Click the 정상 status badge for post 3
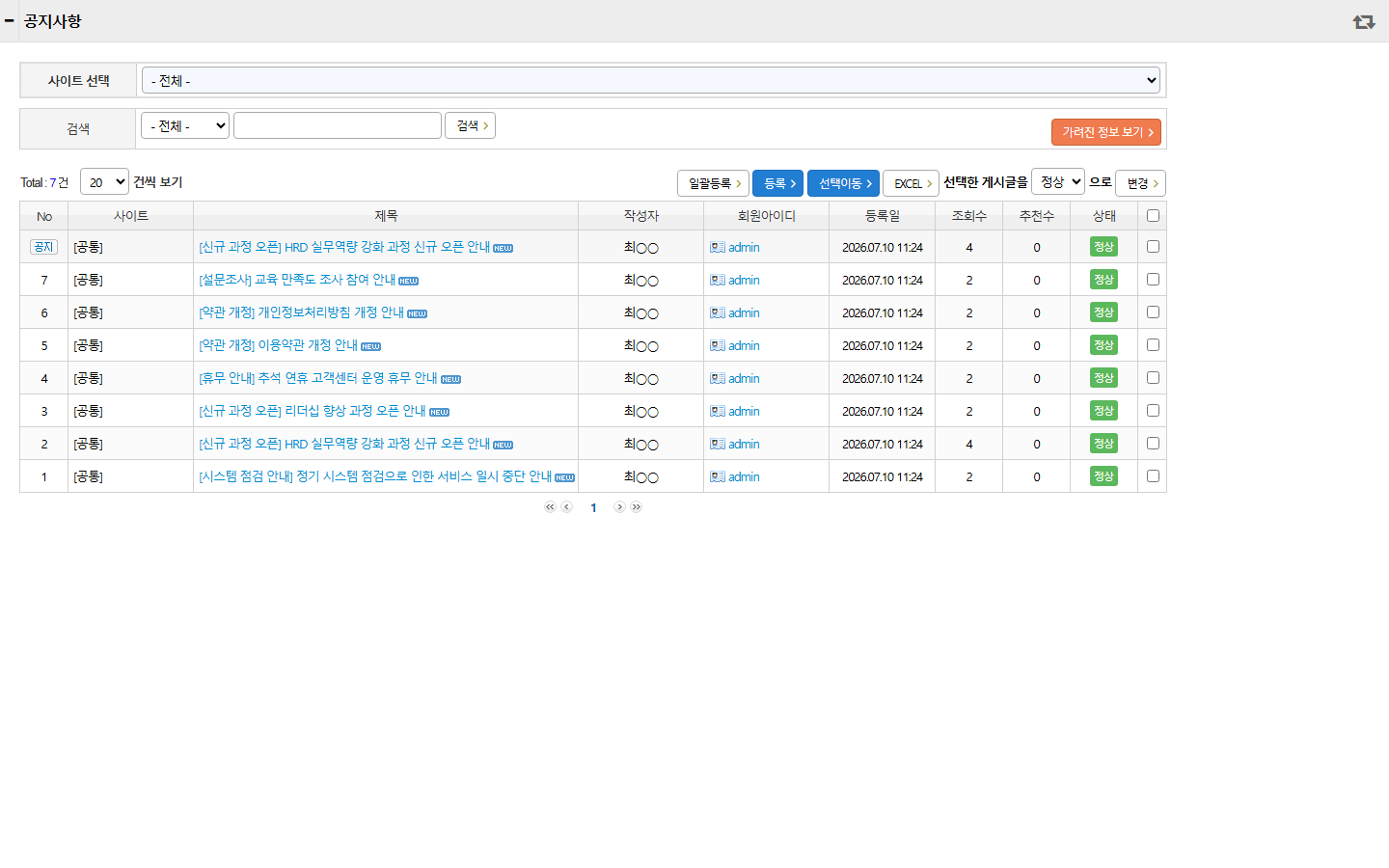 (x=1103, y=411)
